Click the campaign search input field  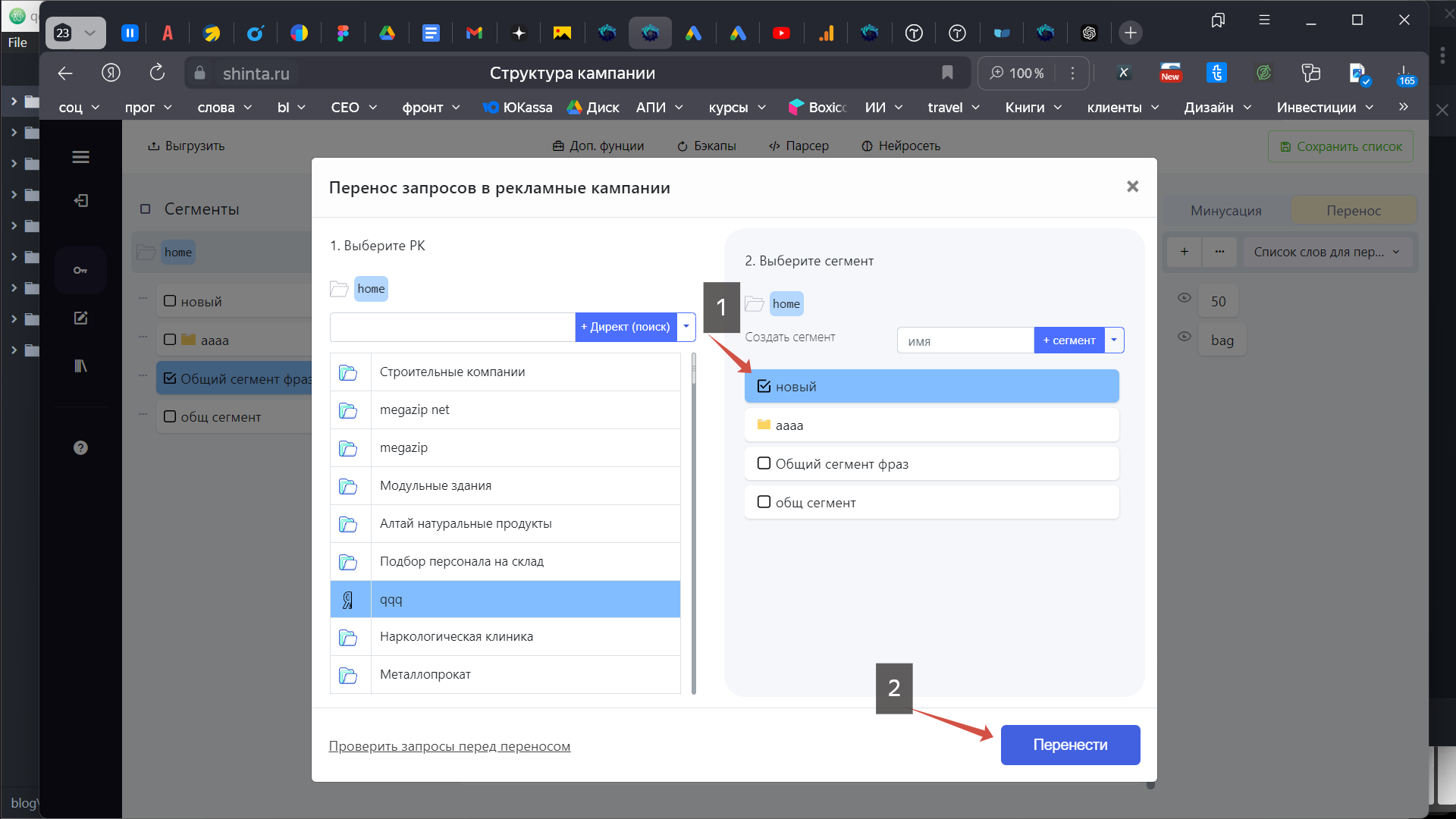click(453, 327)
